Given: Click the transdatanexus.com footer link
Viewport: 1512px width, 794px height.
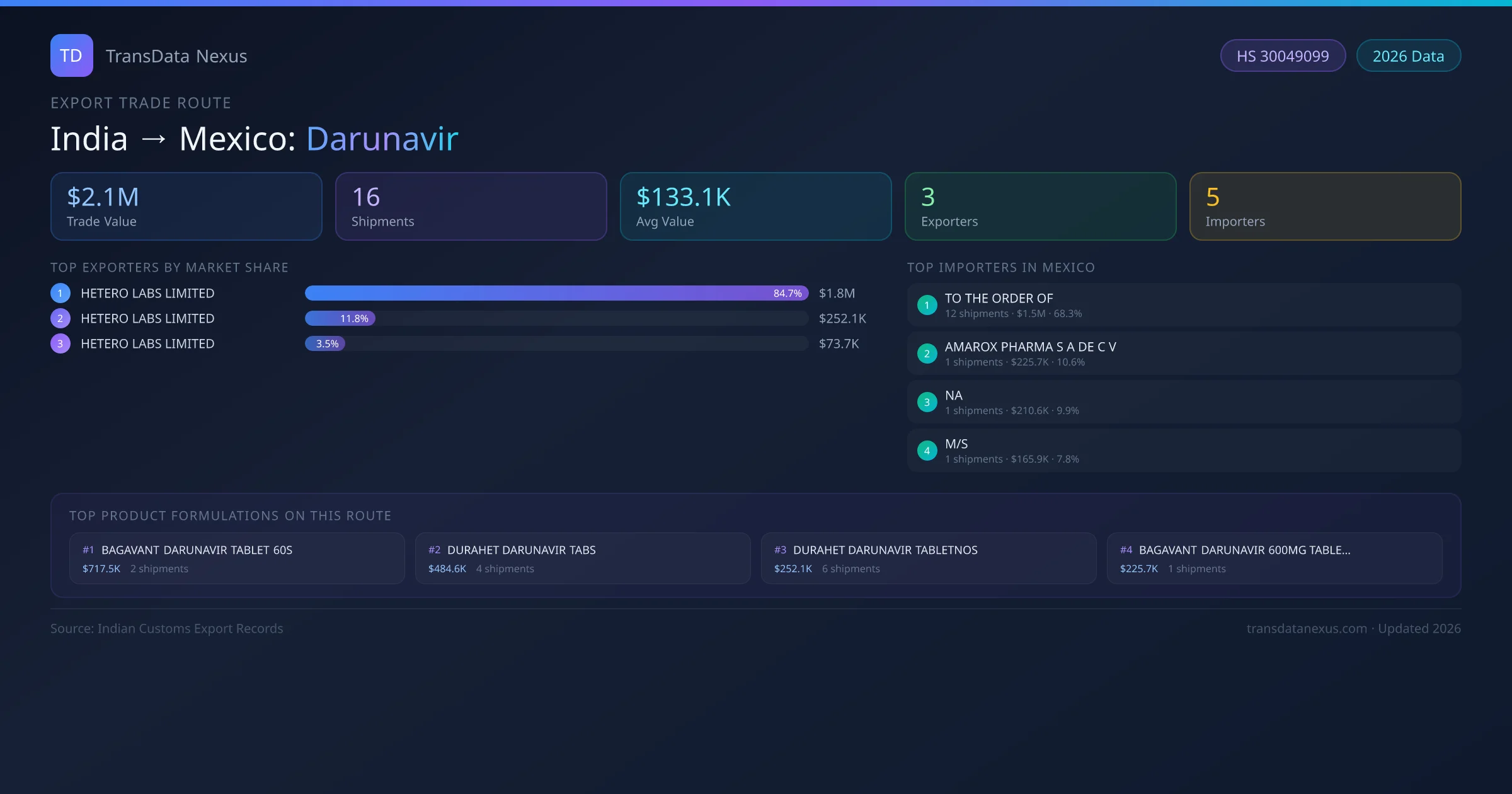Looking at the screenshot, I should pos(1307,628).
